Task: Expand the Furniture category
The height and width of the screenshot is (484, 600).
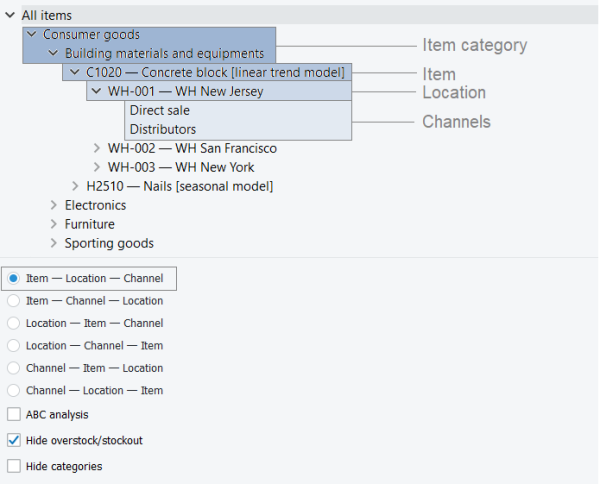Action: [x=53, y=225]
